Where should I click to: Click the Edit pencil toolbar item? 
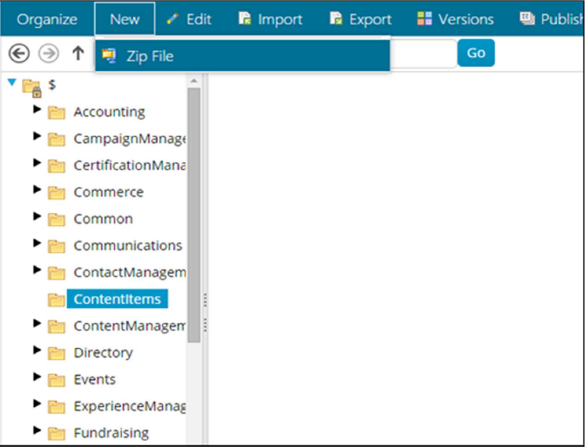pos(189,19)
